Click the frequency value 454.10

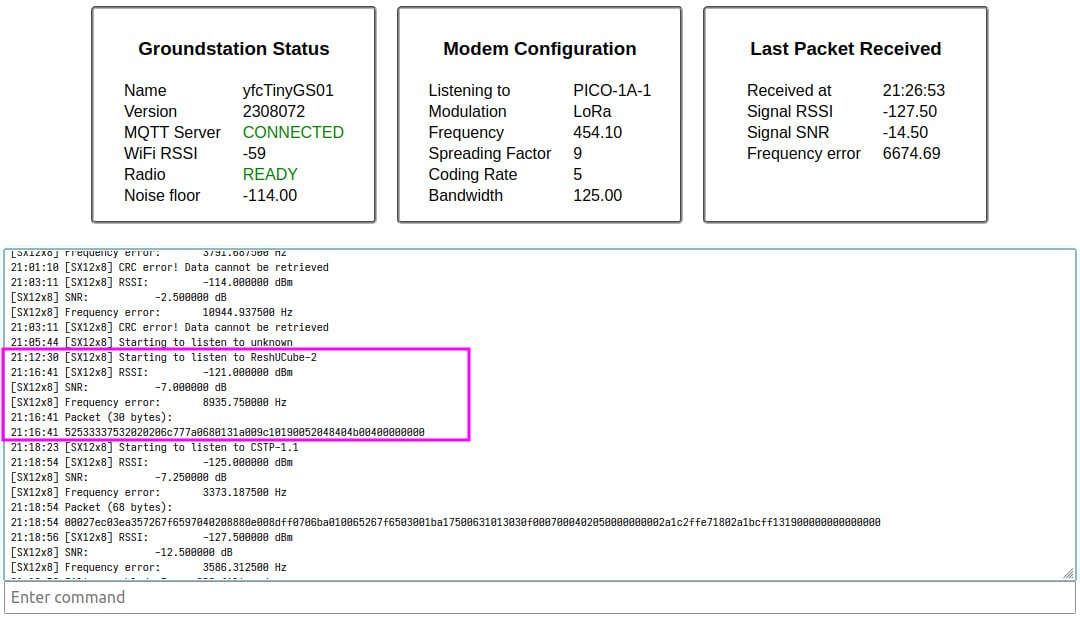pos(597,132)
